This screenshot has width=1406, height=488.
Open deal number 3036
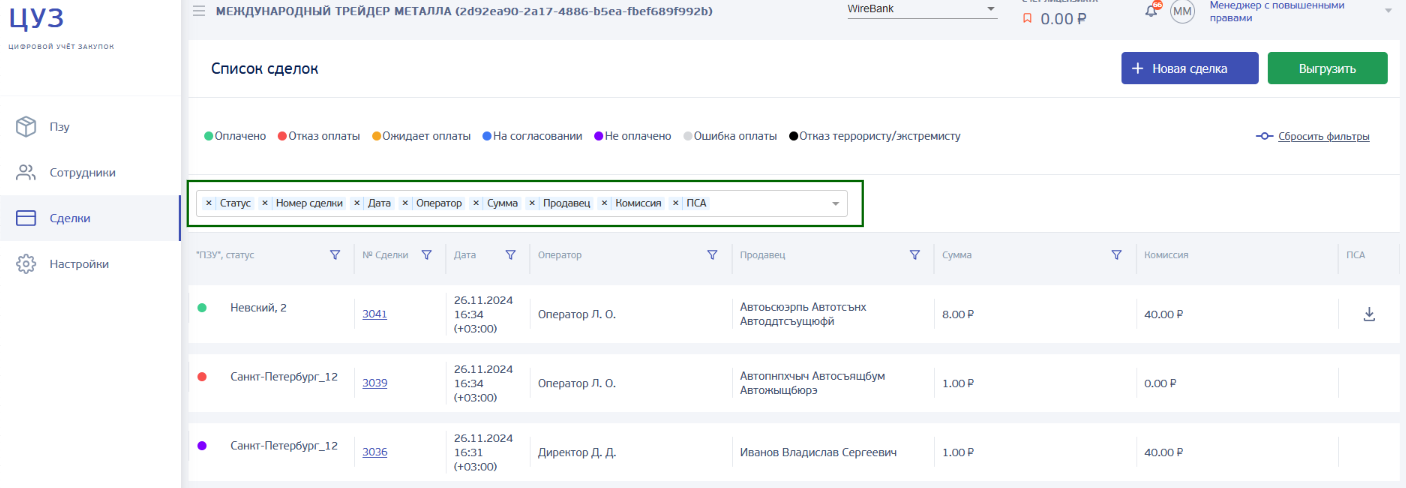pyautogui.click(x=374, y=452)
